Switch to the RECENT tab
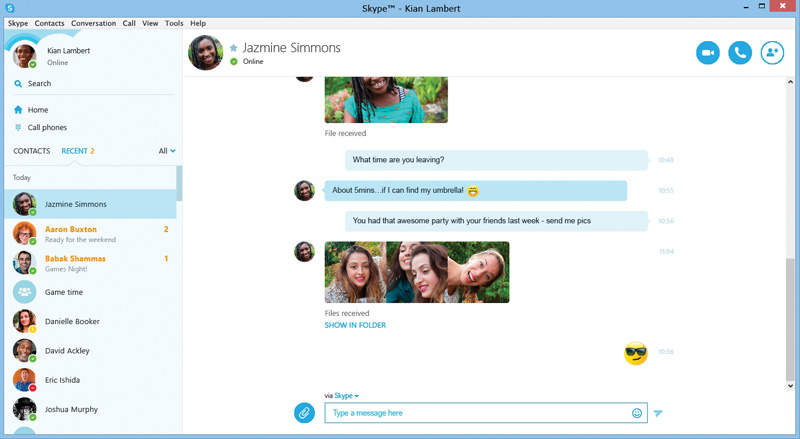Image resolution: width=800 pixels, height=439 pixels. point(77,151)
